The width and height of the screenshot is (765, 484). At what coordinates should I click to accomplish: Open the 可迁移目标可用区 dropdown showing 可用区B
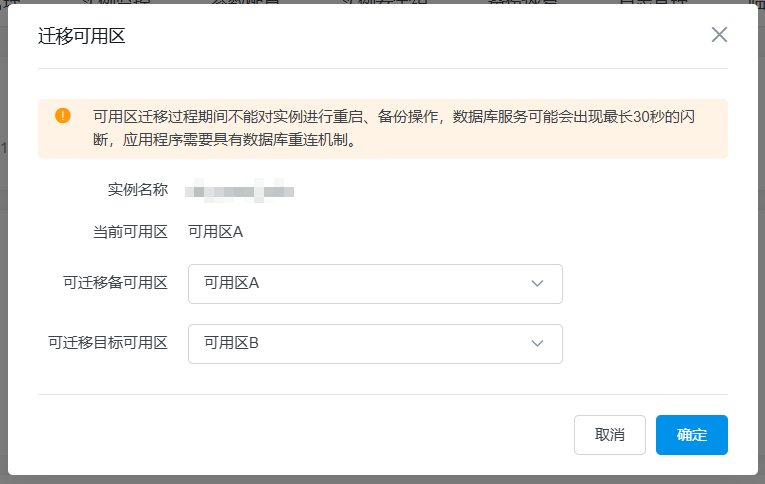[375, 344]
